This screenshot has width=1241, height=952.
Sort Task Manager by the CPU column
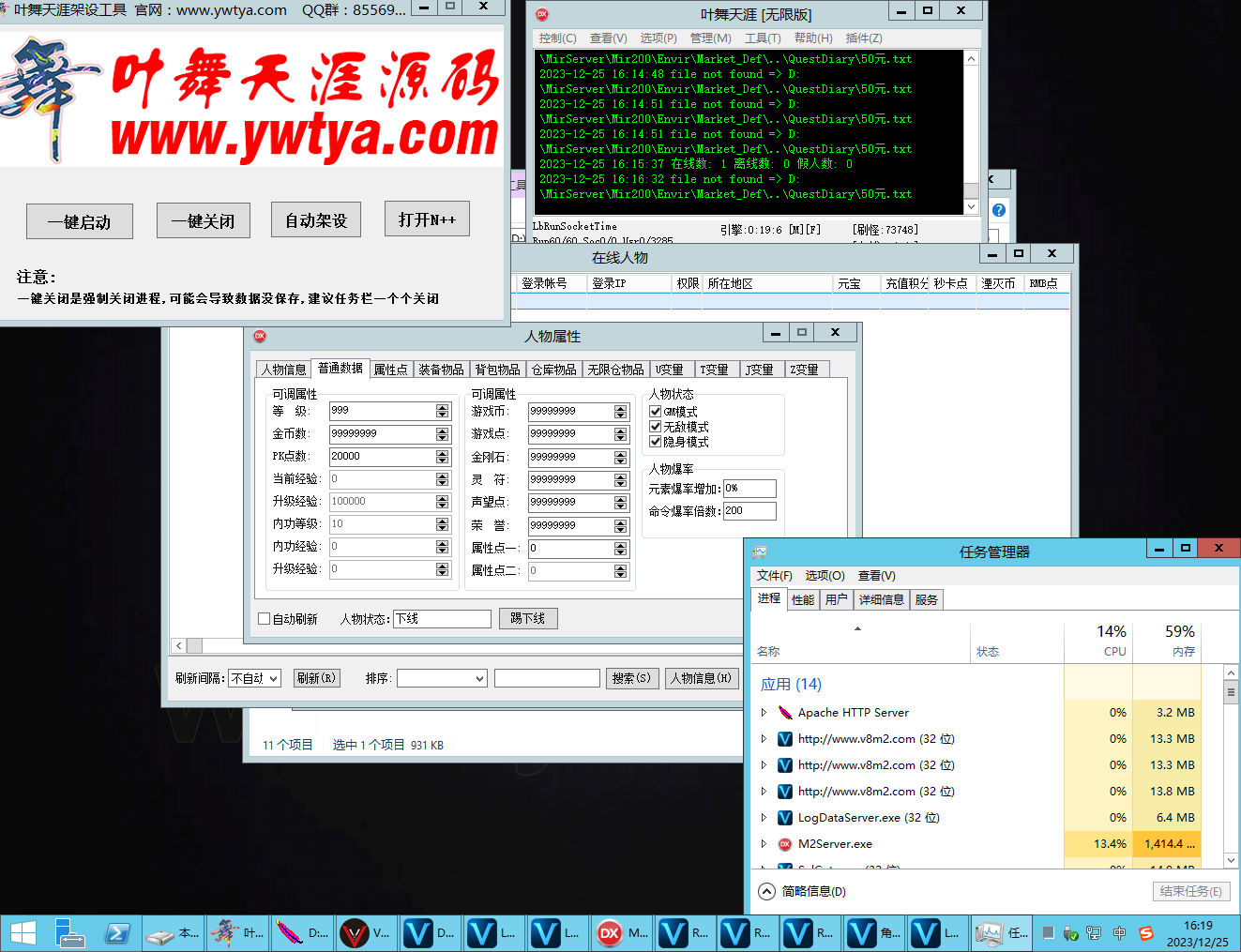coord(1098,640)
